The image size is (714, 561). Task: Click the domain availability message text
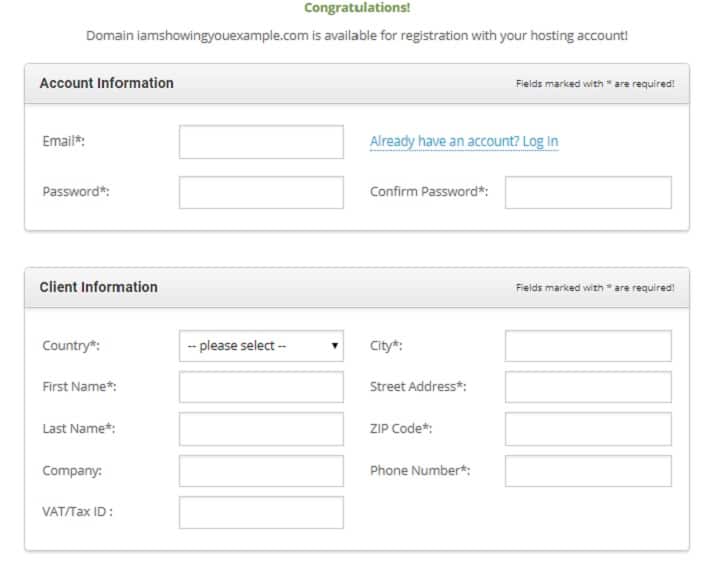click(357, 36)
